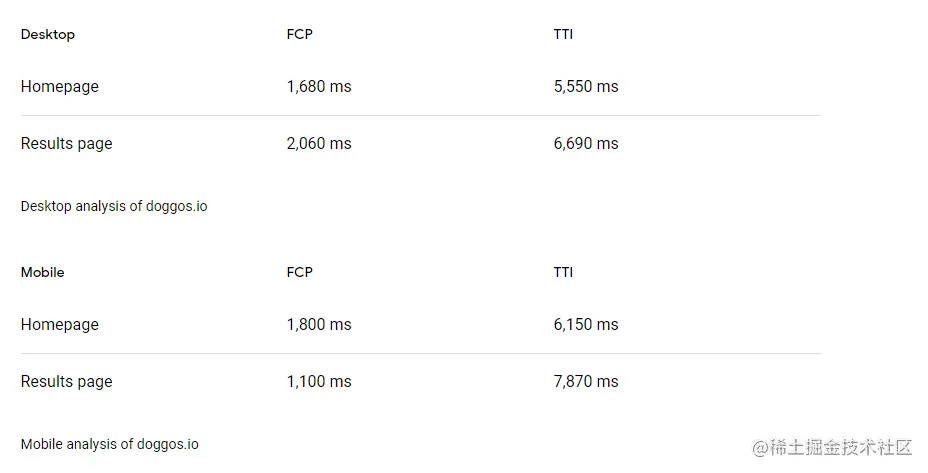Viewport: 928px width, 473px height.
Task: Click the 7,870 ms TTI value
Action: (586, 382)
